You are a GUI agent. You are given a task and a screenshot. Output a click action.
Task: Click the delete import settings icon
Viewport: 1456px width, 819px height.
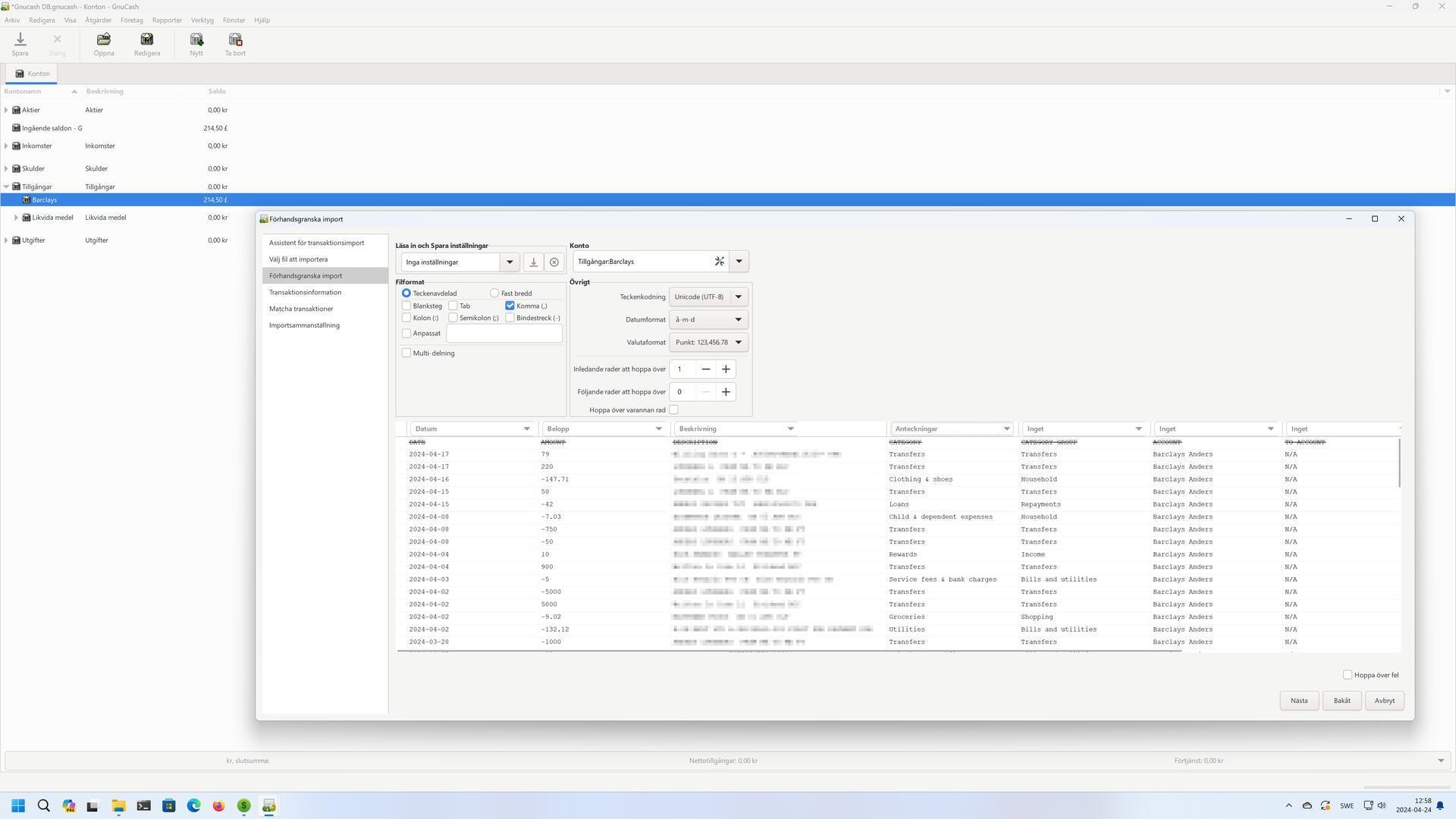click(x=554, y=262)
